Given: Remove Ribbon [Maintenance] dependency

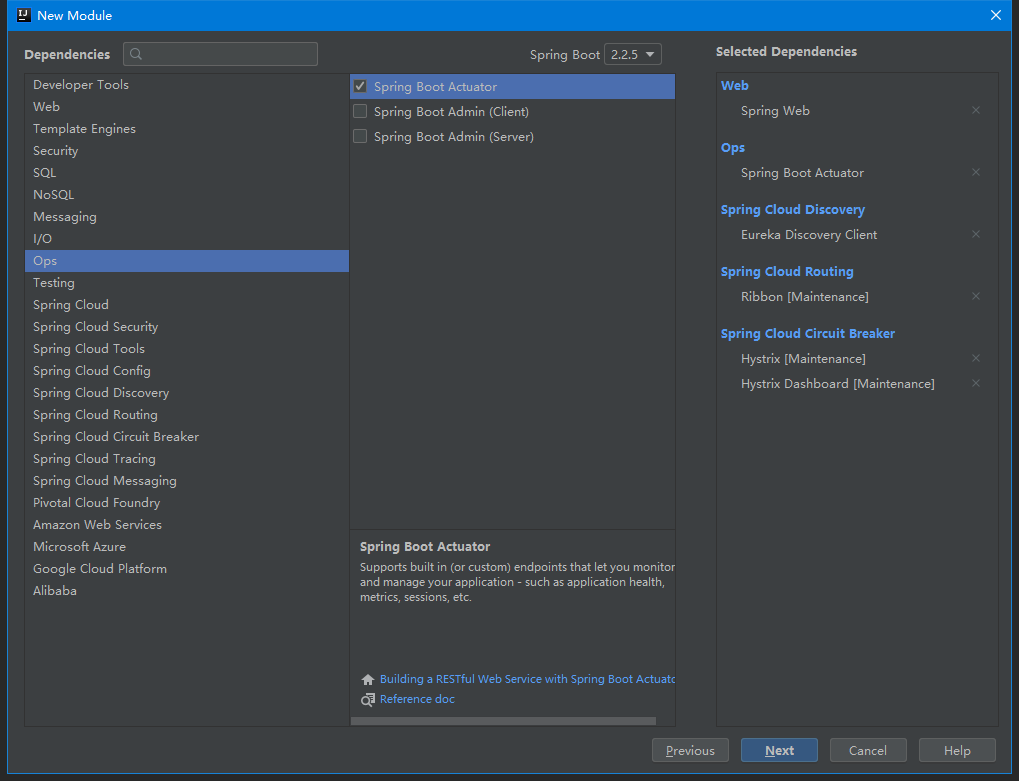Looking at the screenshot, I should click(x=975, y=296).
